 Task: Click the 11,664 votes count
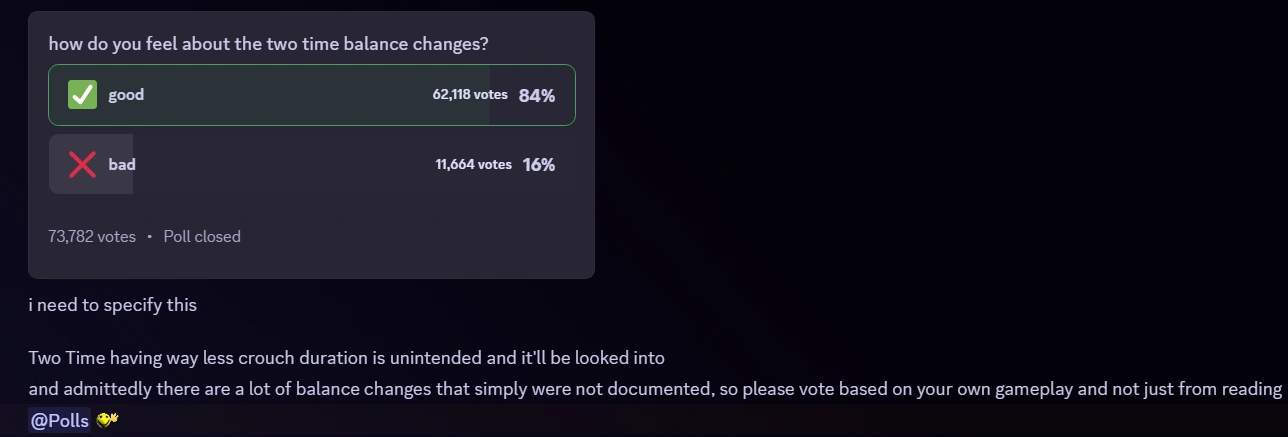(473, 164)
